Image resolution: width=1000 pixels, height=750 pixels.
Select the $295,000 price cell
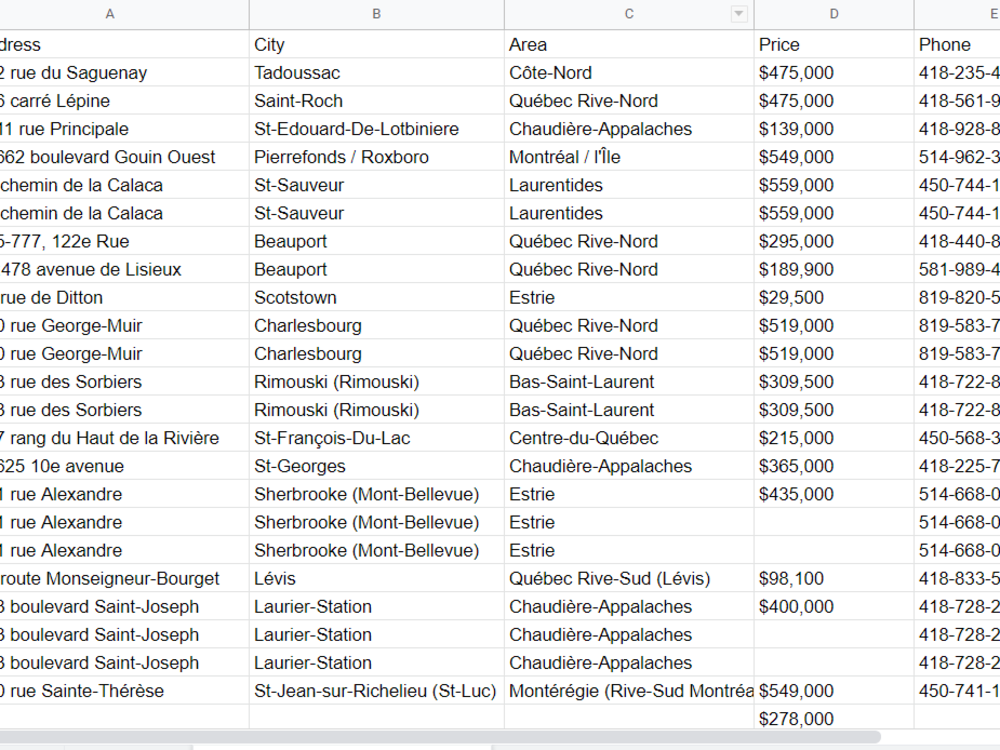pyautogui.click(x=834, y=241)
